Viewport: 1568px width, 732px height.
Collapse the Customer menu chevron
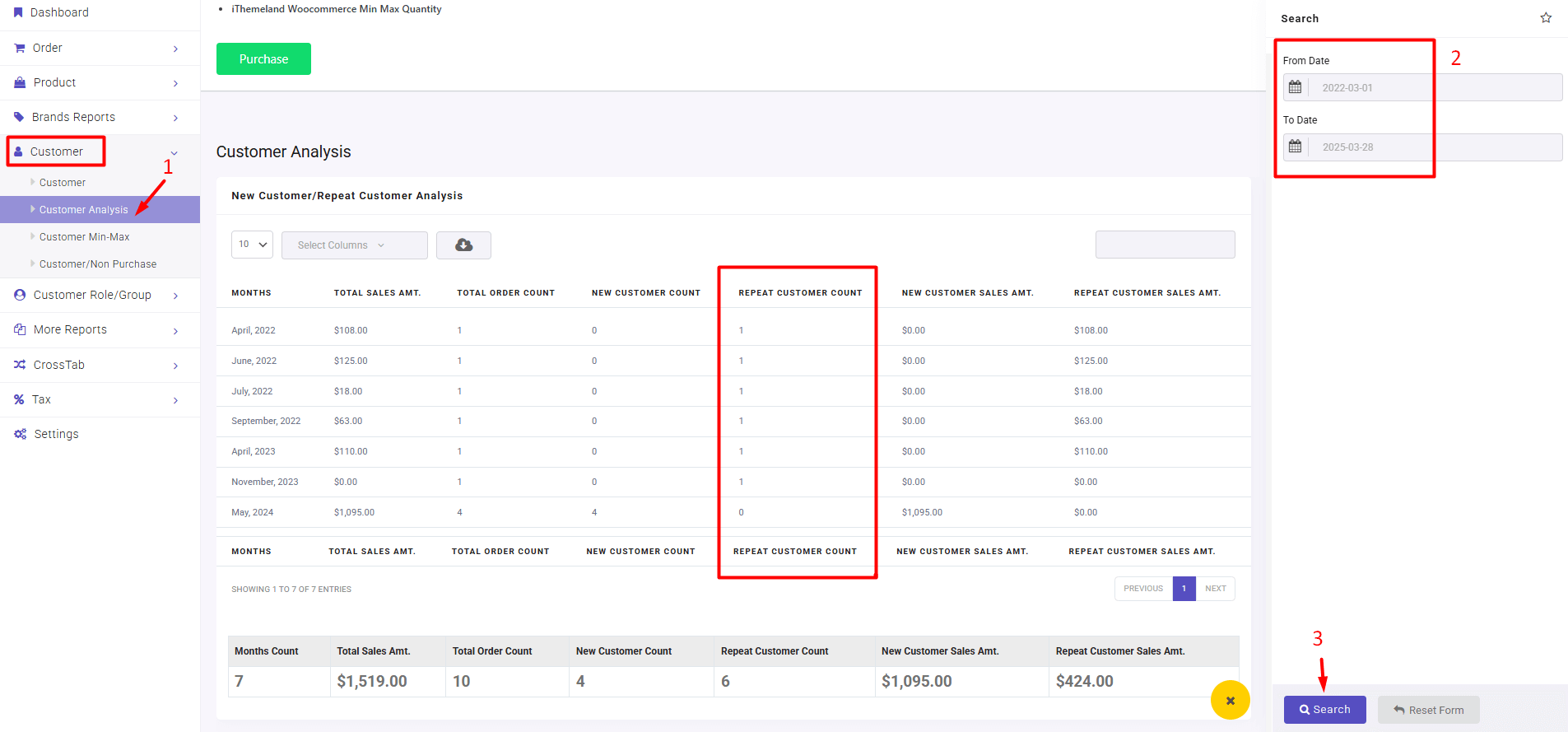(x=174, y=153)
